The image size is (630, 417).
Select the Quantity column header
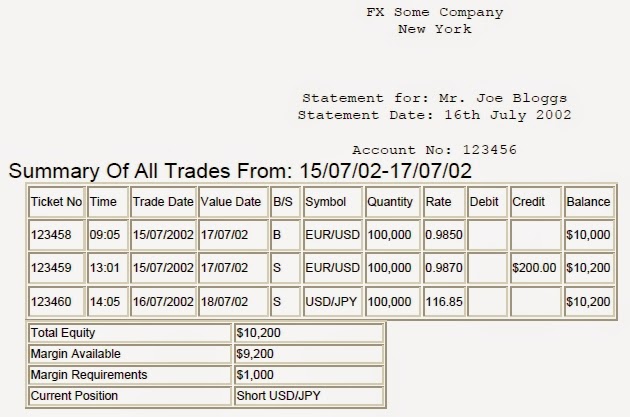[x=393, y=202]
